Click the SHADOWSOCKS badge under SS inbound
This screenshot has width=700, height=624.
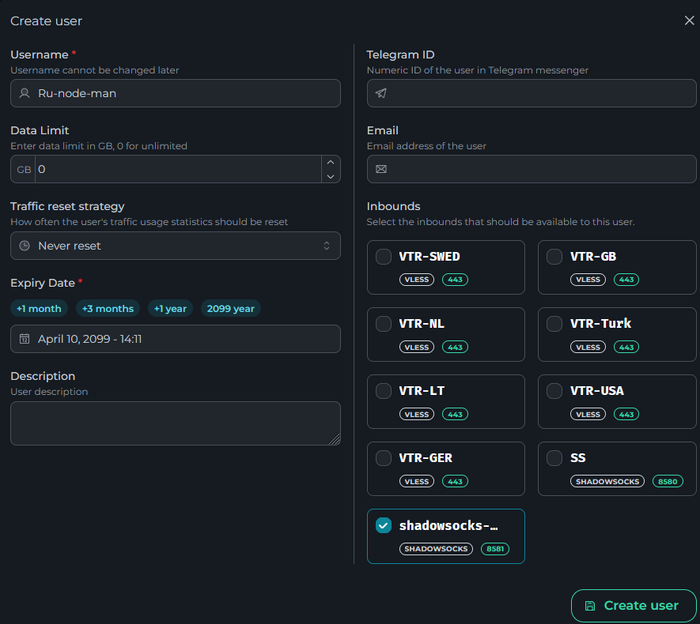tap(608, 481)
